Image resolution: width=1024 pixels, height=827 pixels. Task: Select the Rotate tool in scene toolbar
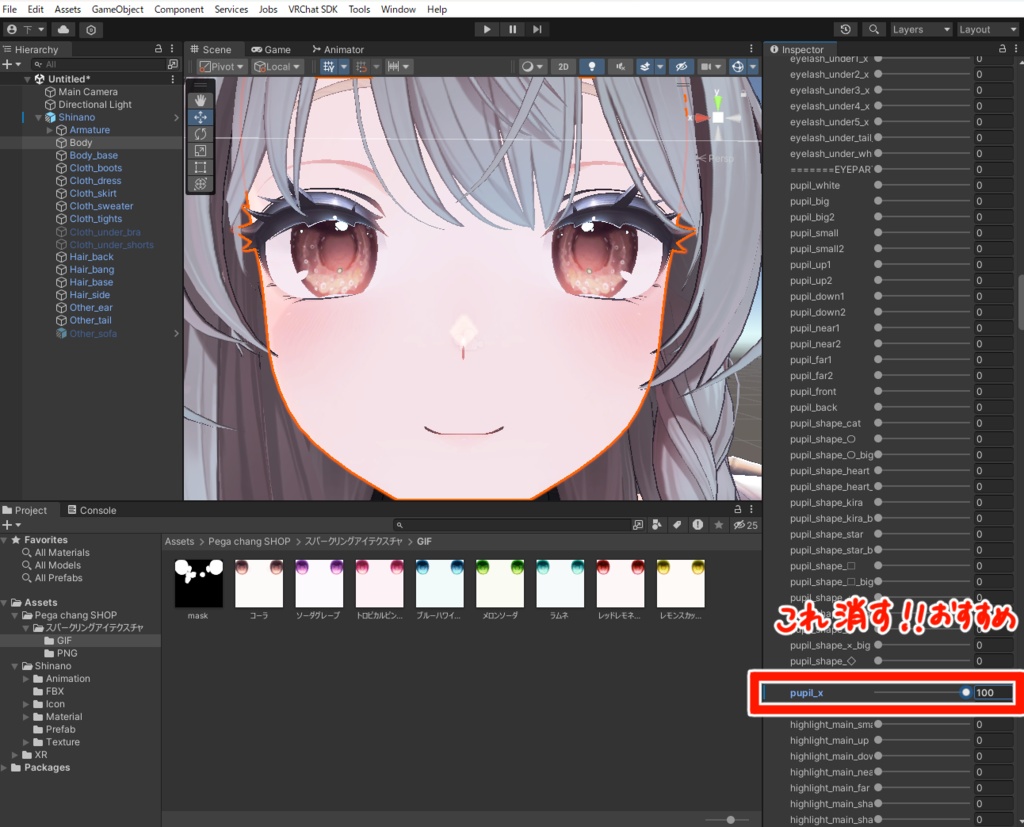[x=200, y=133]
